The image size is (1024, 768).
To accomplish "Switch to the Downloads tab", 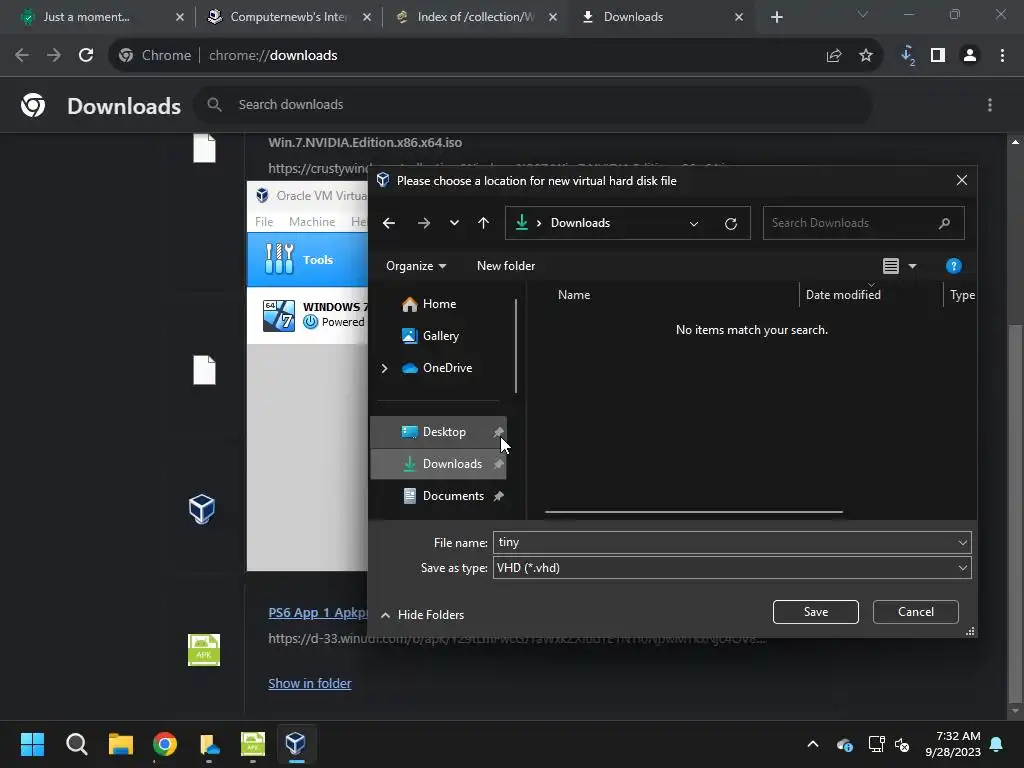I will (x=662, y=17).
